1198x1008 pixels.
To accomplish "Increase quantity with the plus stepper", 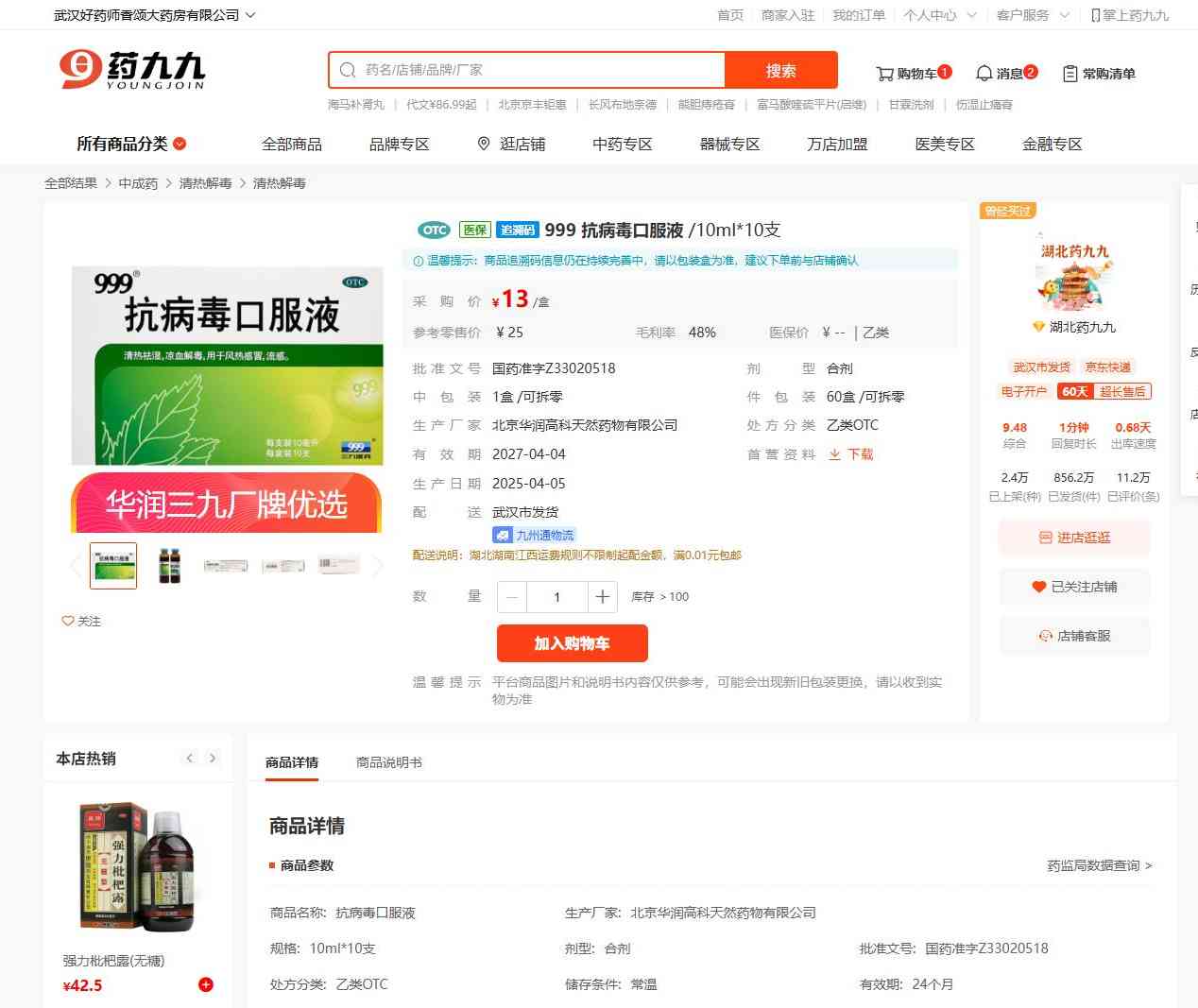I will [602, 597].
